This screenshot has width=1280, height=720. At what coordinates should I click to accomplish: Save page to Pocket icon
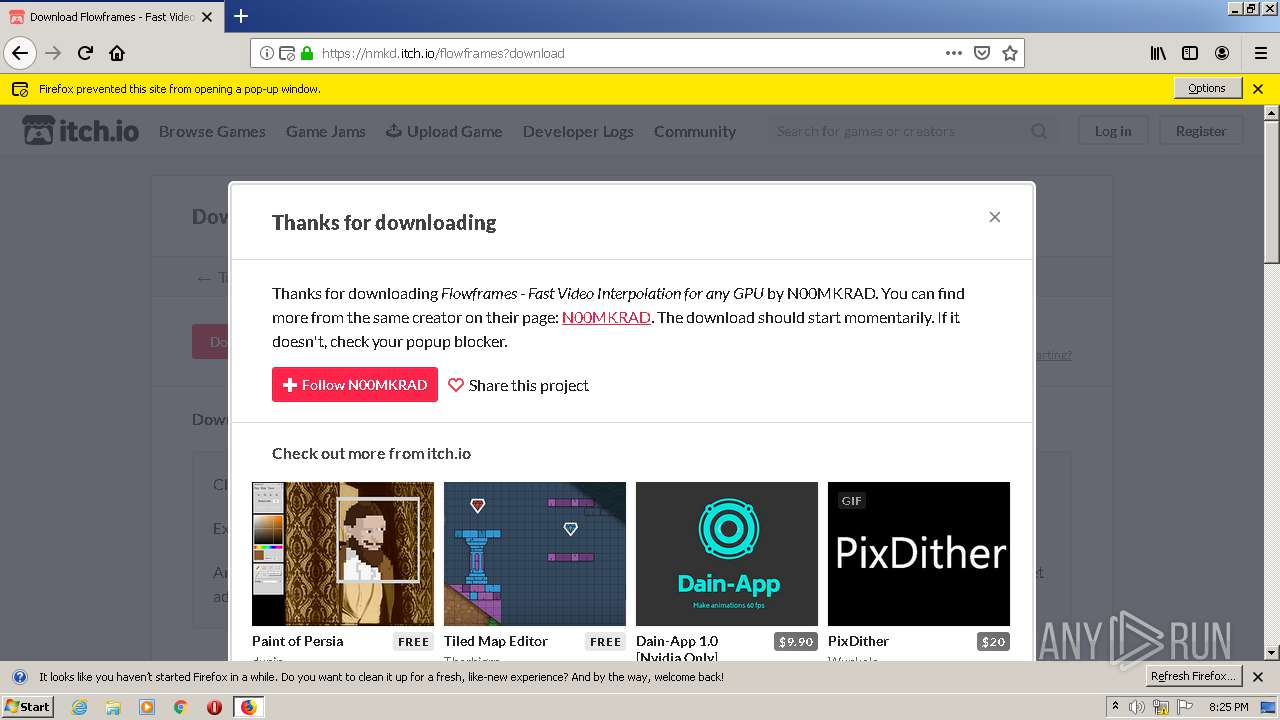pos(982,53)
